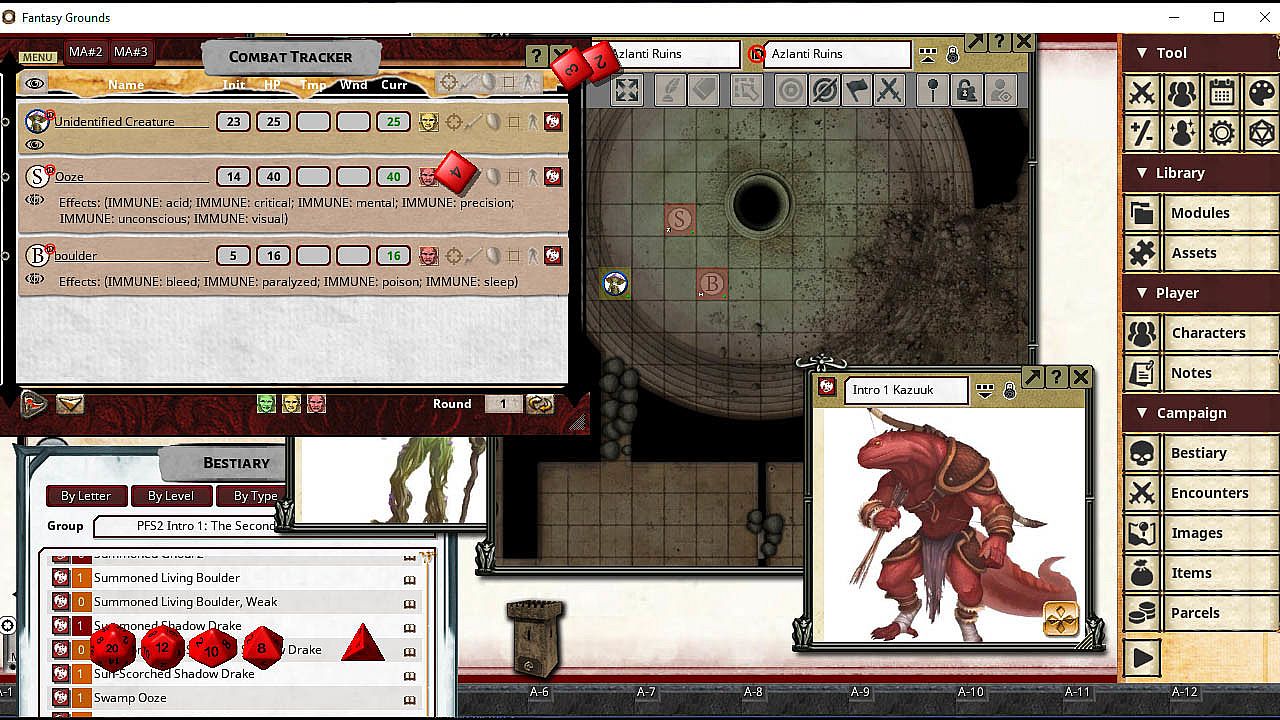Open the Colors palette tool in sidebar
This screenshot has width=1280, height=720.
[x=1261, y=93]
